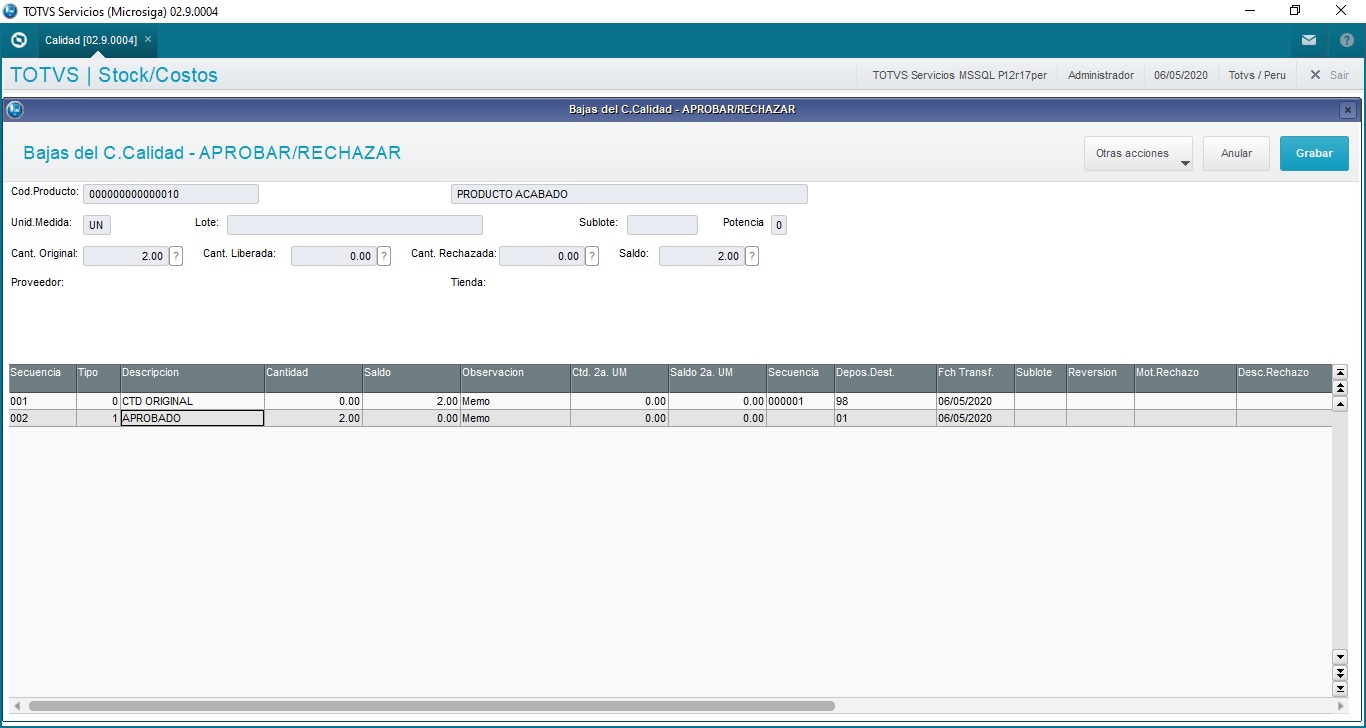Viewport: 1366px width, 728px height.
Task: Click the Memo cell in row 001
Action: pyautogui.click(x=515, y=401)
